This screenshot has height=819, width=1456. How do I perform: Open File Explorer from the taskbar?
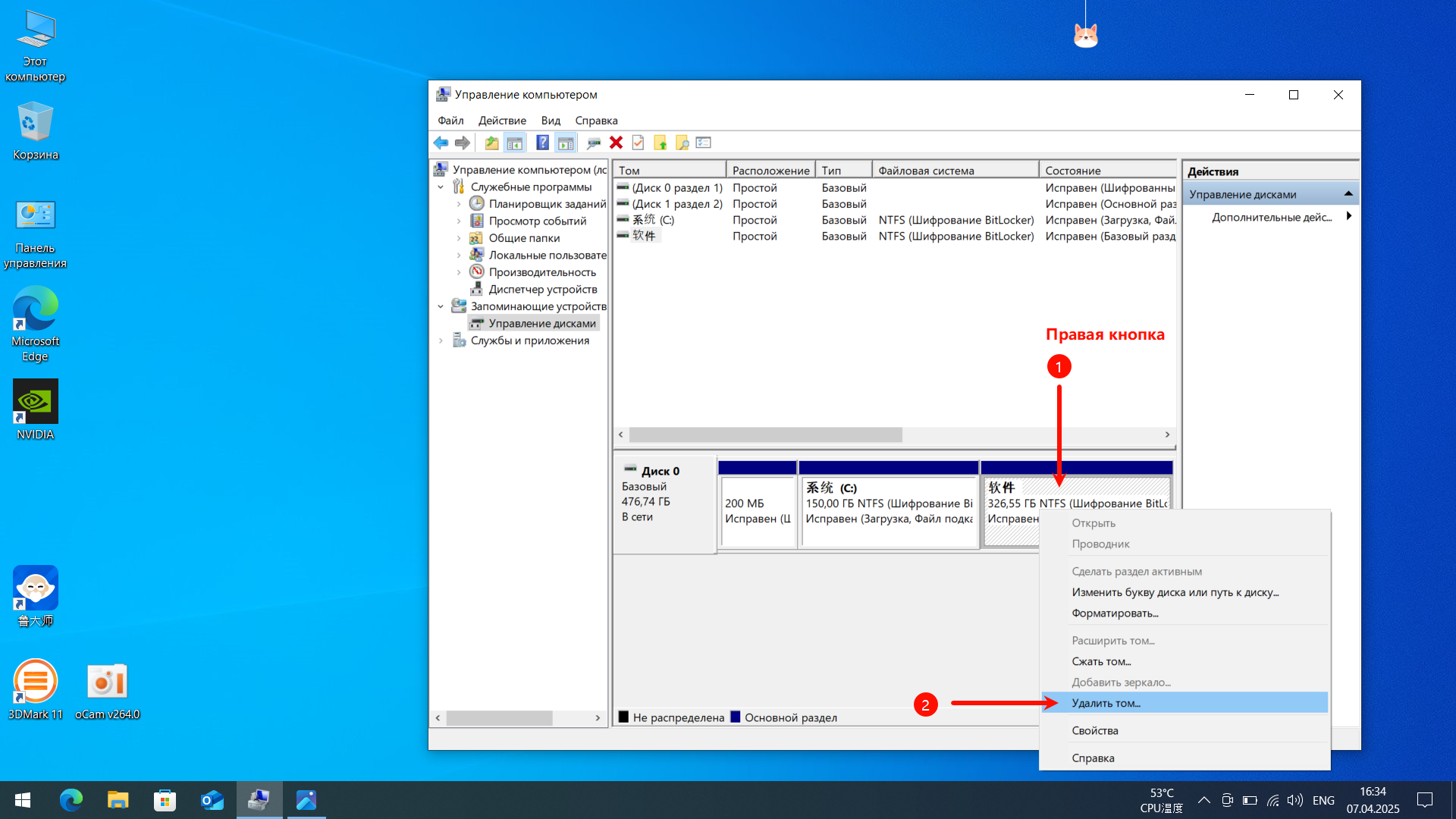pyautogui.click(x=118, y=800)
